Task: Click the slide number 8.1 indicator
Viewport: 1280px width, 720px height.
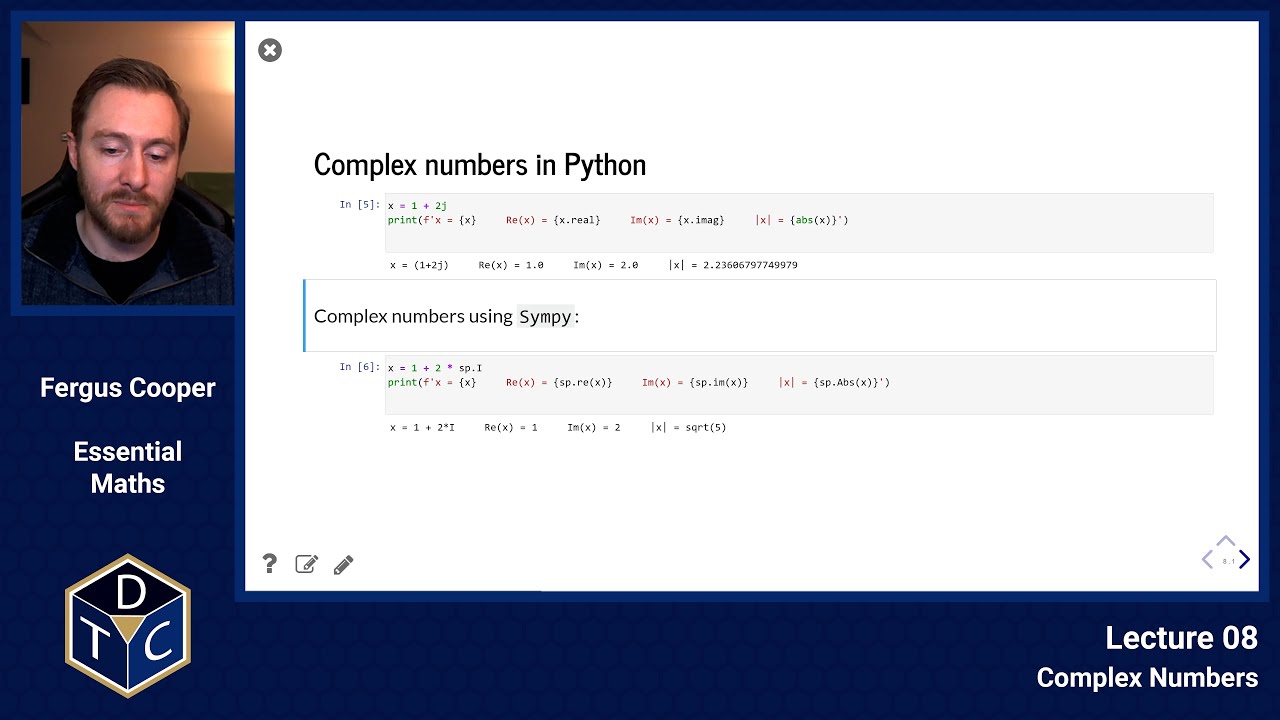Action: 1227,562
